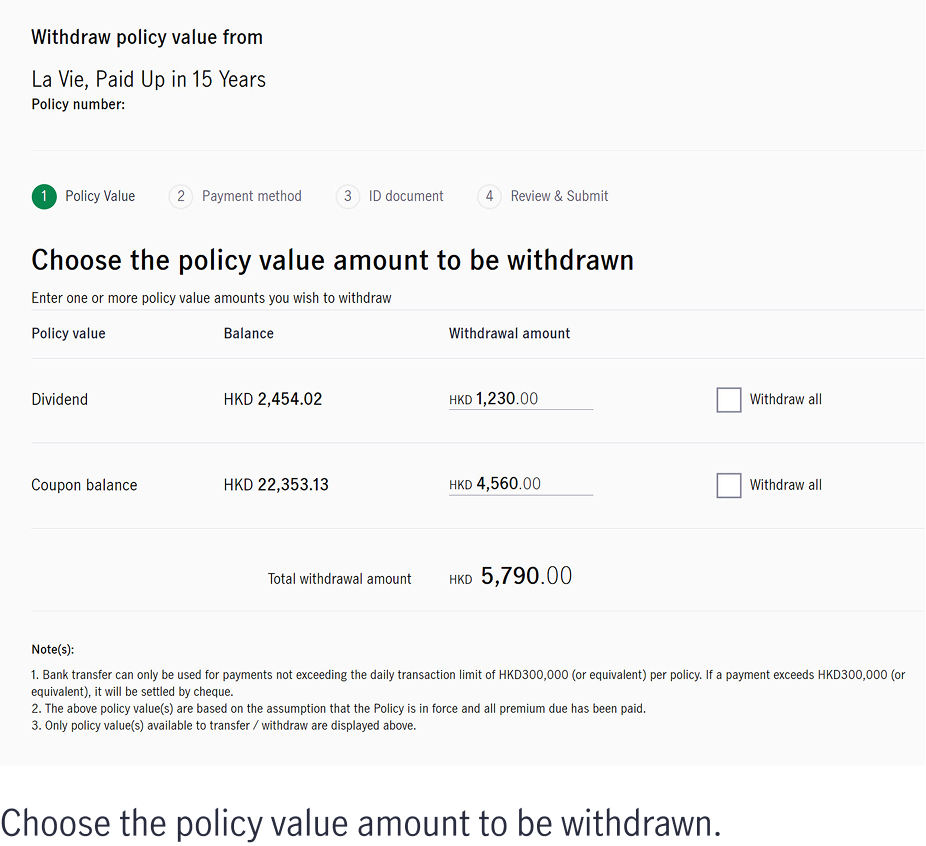This screenshot has height=846, width=926.
Task: Check Withdraw all for Coupon balance
Action: pyautogui.click(x=729, y=485)
